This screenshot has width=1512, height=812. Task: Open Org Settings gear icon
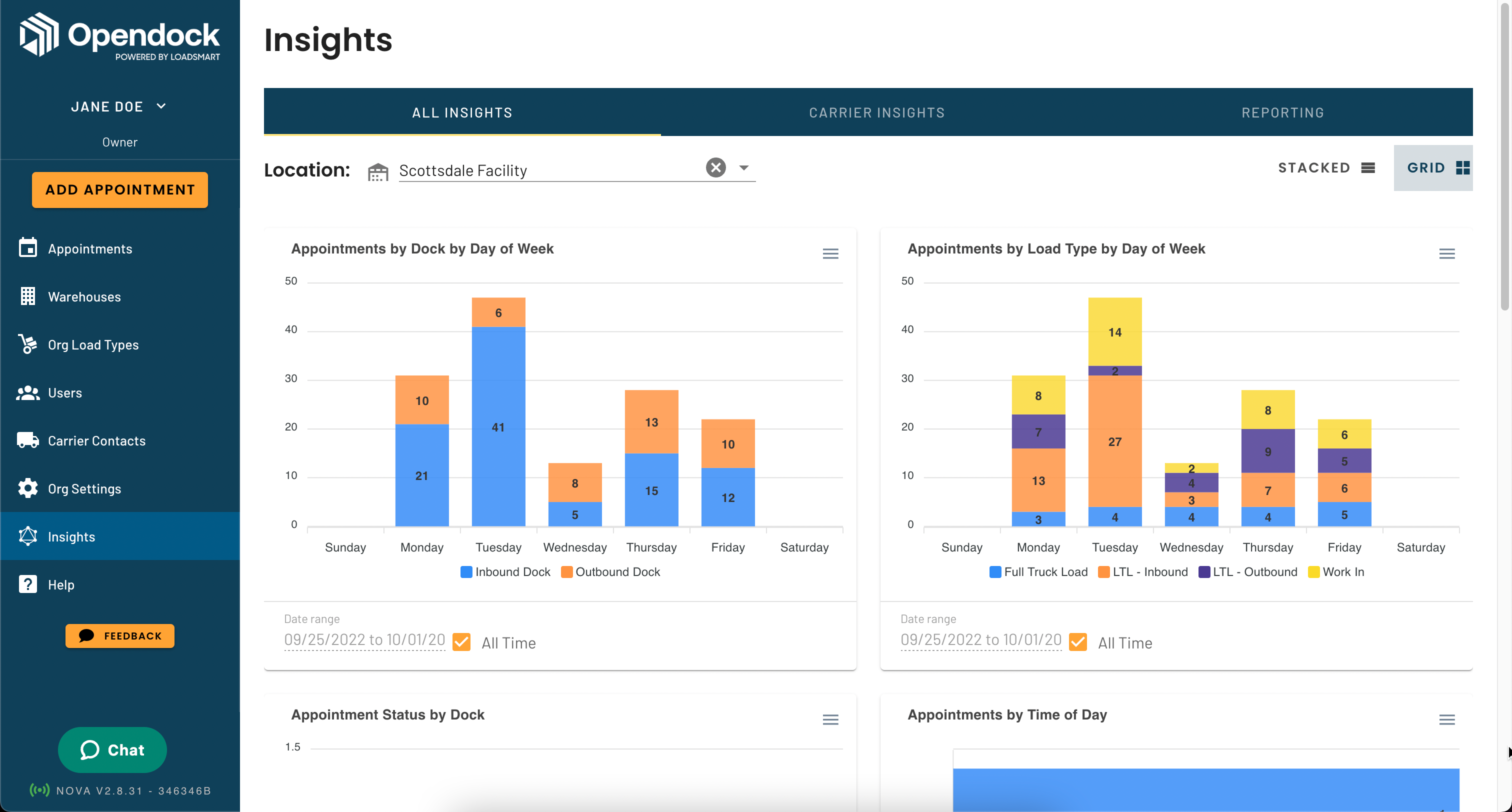point(27,488)
